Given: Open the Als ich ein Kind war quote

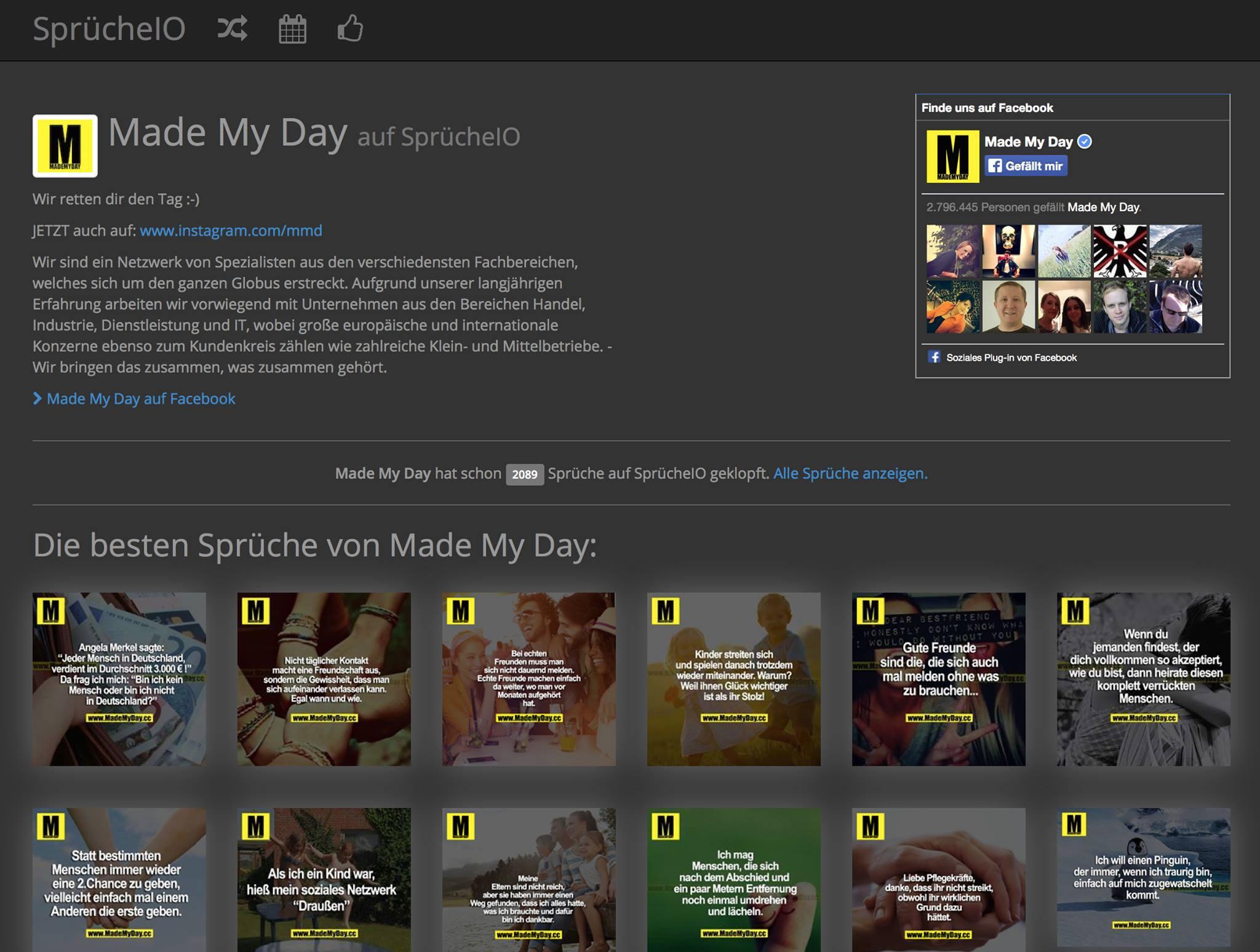Looking at the screenshot, I should pos(324,880).
